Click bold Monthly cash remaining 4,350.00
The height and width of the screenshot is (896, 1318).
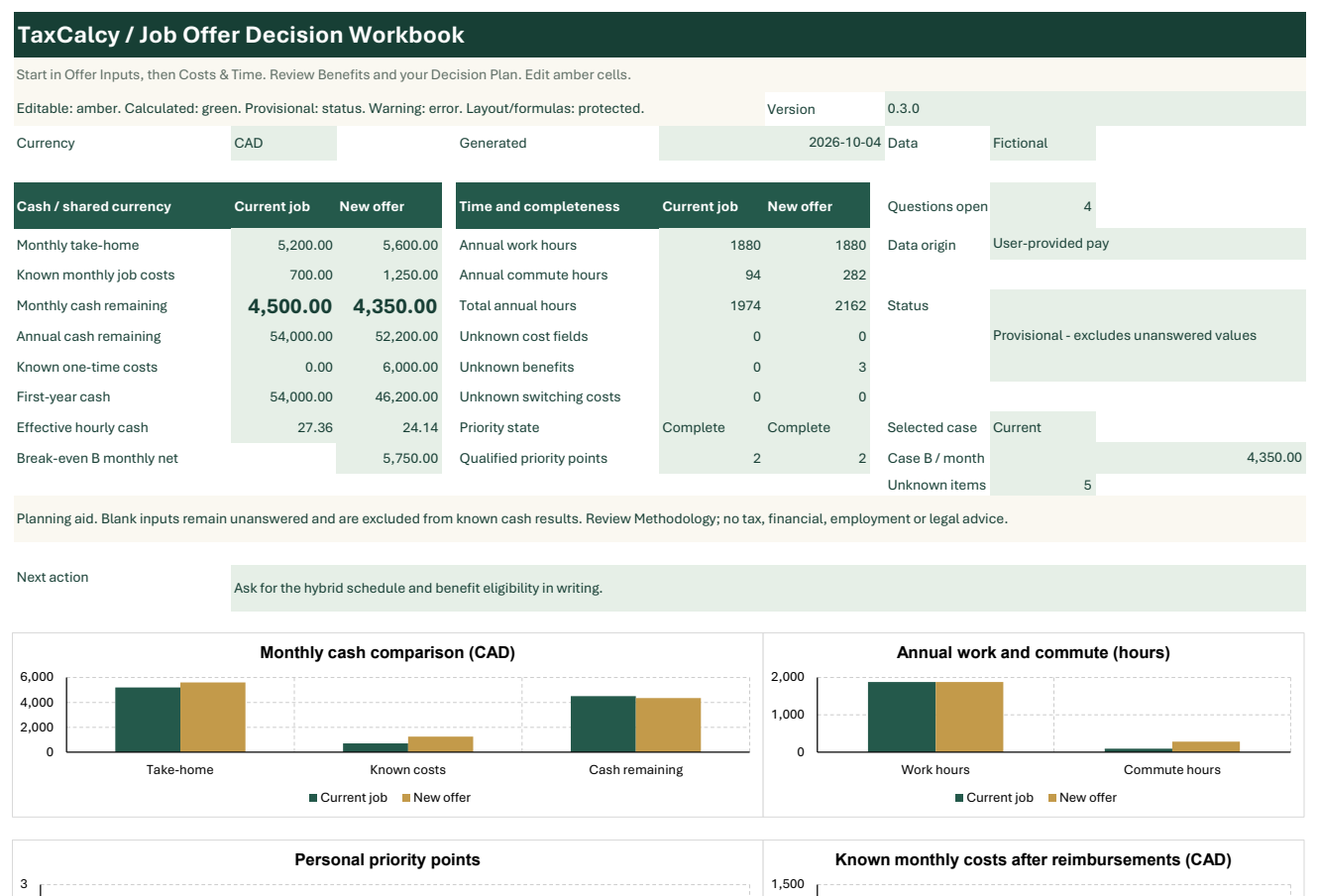point(388,306)
